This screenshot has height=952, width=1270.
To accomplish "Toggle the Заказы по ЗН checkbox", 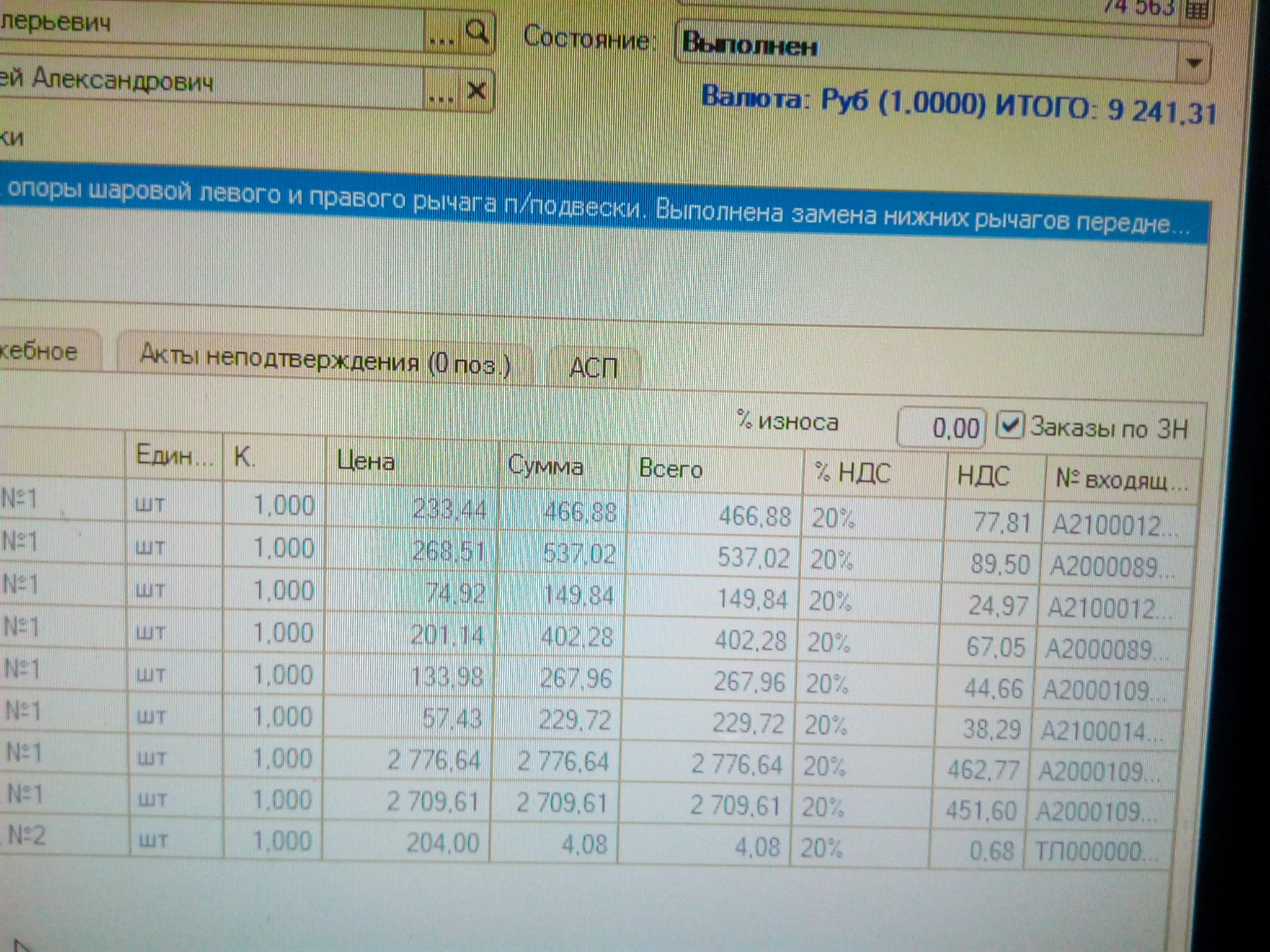I will (x=1010, y=425).
